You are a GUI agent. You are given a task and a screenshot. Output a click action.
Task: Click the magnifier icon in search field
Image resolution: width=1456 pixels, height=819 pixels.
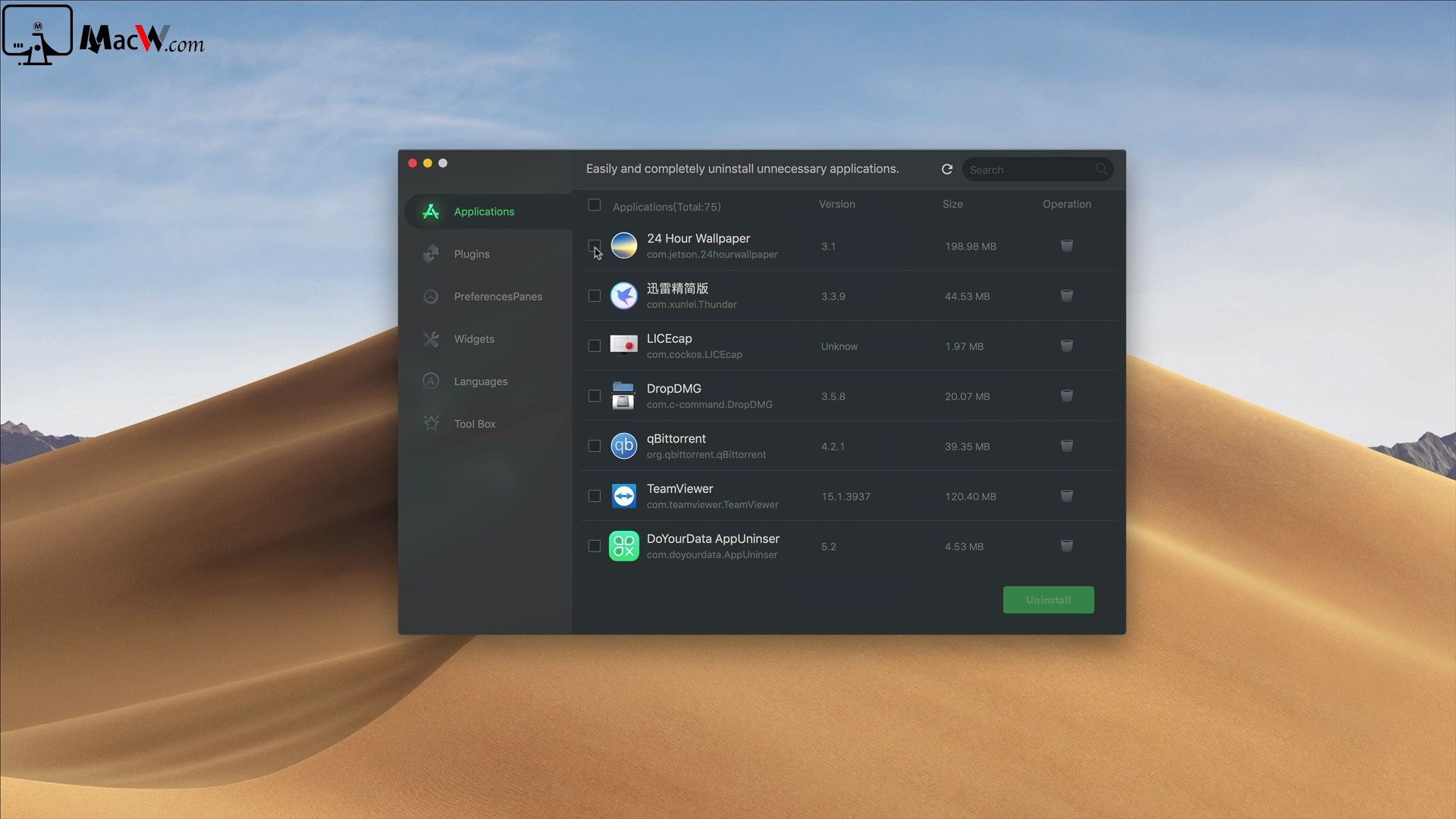click(x=1101, y=169)
